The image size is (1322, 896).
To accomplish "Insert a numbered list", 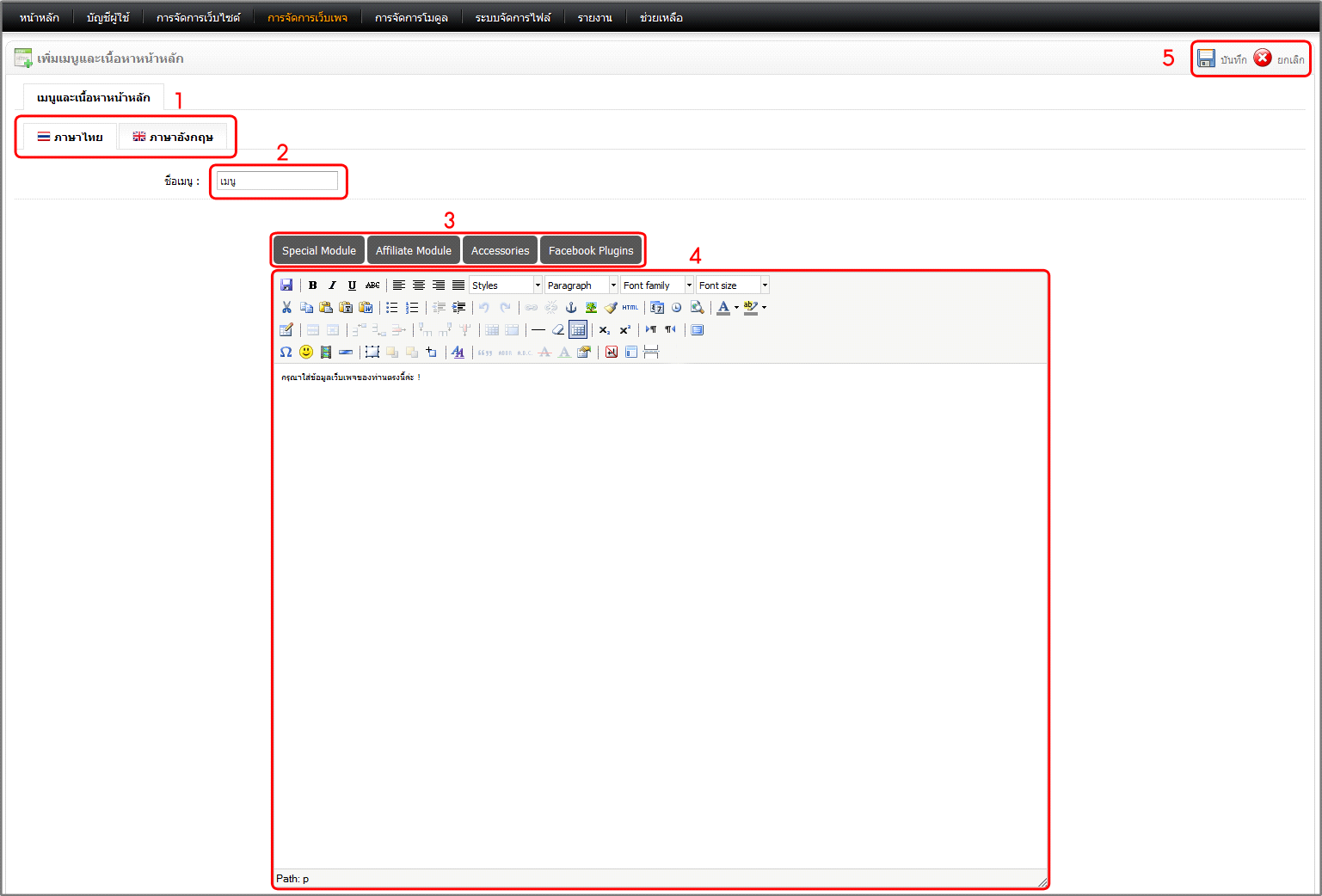I will pyautogui.click(x=412, y=307).
